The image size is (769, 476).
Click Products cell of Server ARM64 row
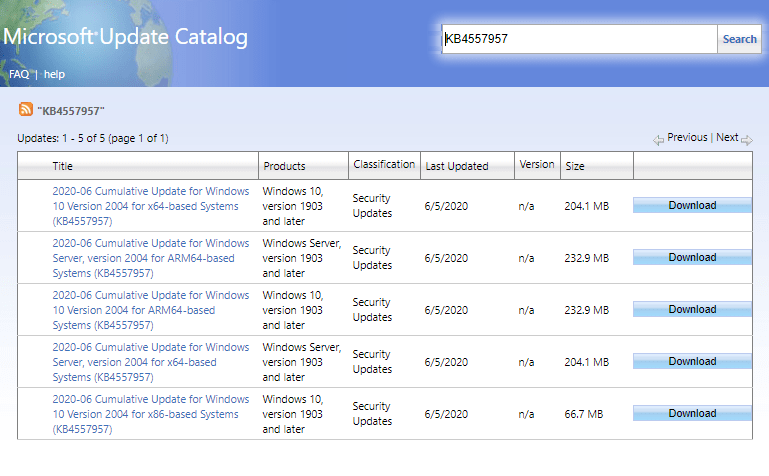[302, 258]
